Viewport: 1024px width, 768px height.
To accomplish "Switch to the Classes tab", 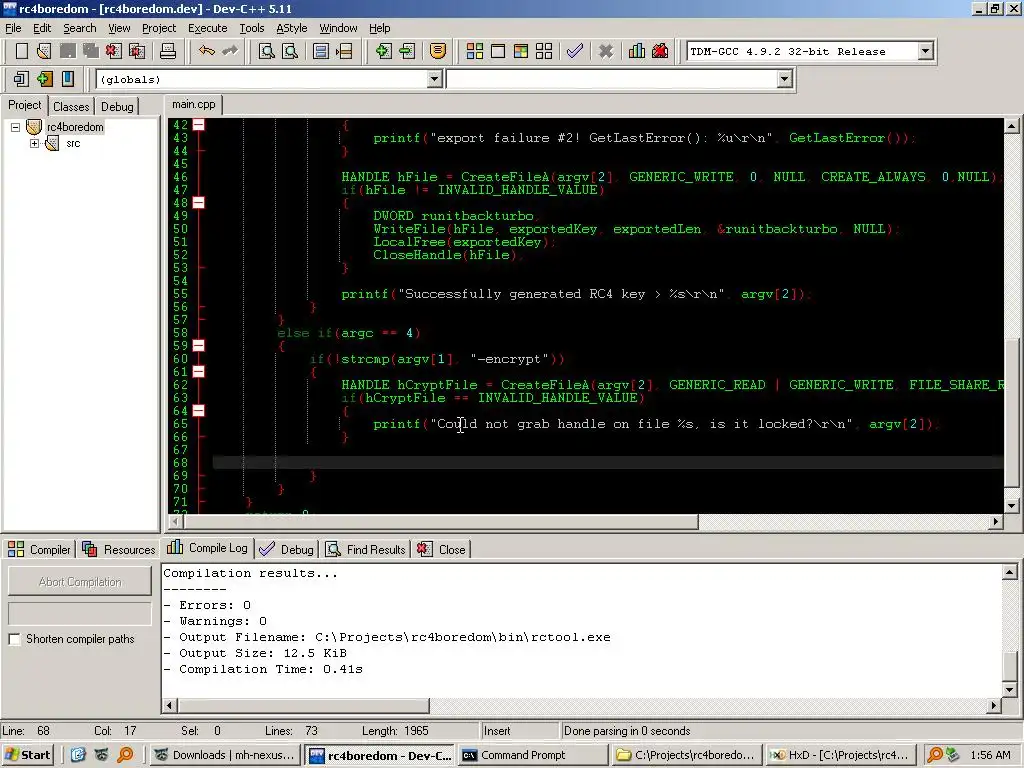I will [71, 106].
